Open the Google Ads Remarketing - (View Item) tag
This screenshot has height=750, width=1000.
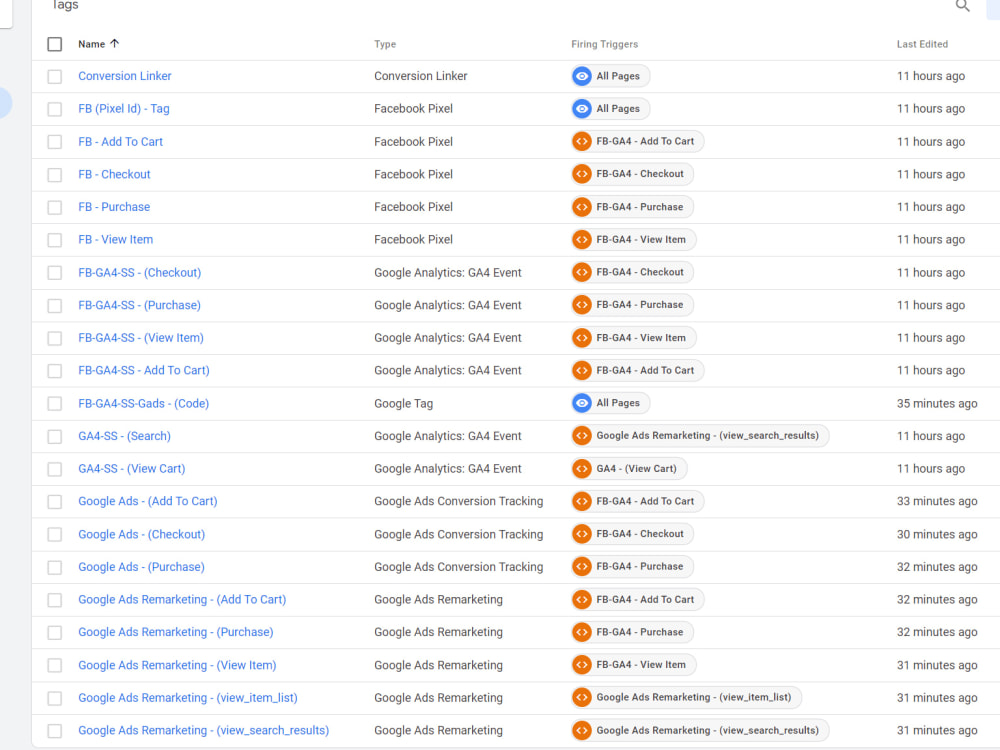[x=177, y=665]
